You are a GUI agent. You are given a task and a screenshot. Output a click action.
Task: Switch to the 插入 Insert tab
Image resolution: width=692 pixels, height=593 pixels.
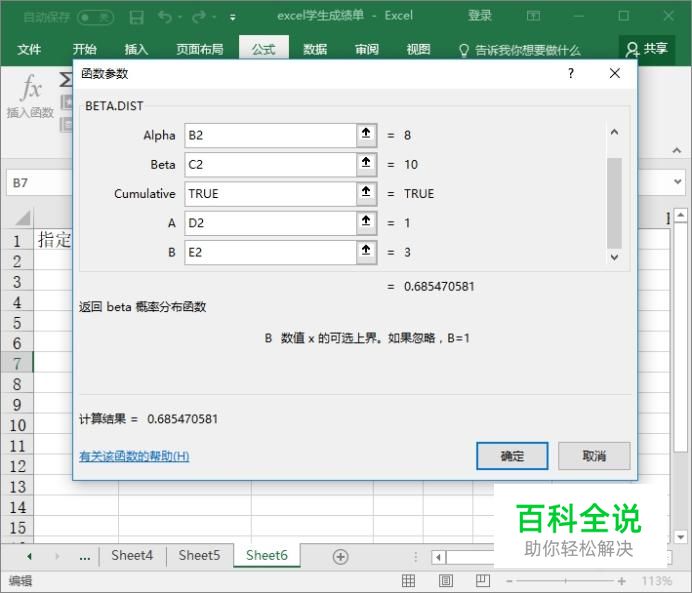click(136, 49)
